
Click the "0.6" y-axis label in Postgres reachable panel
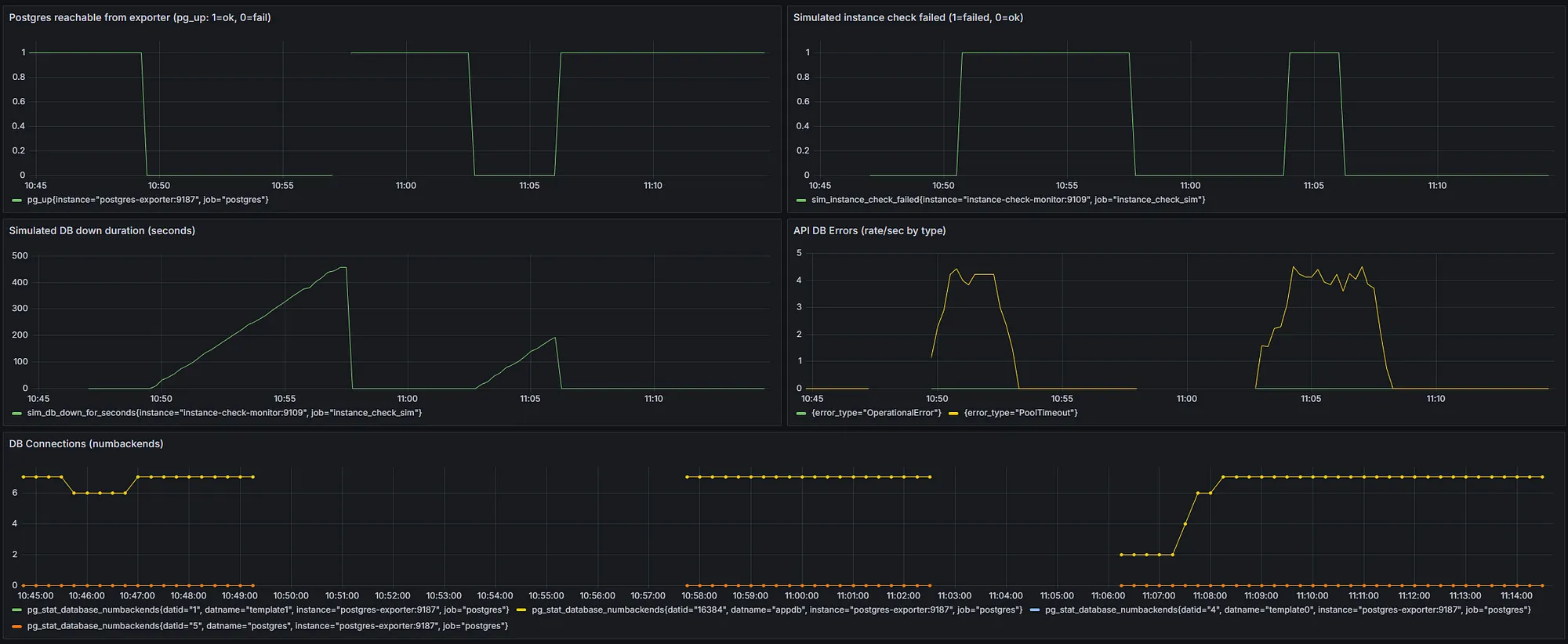[x=19, y=102]
